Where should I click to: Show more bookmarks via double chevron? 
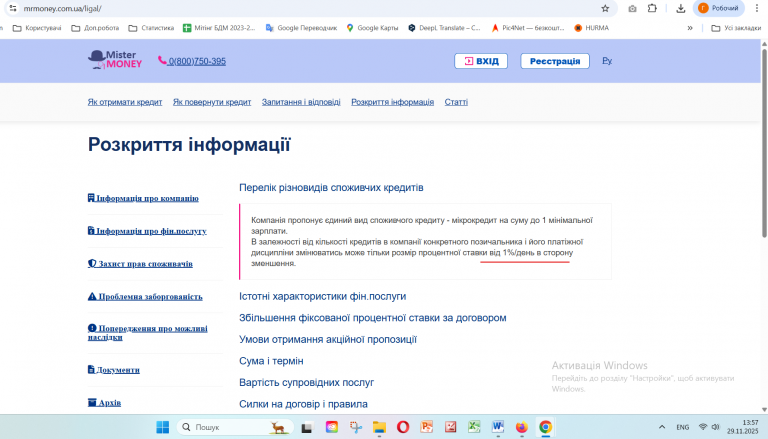[x=690, y=28]
